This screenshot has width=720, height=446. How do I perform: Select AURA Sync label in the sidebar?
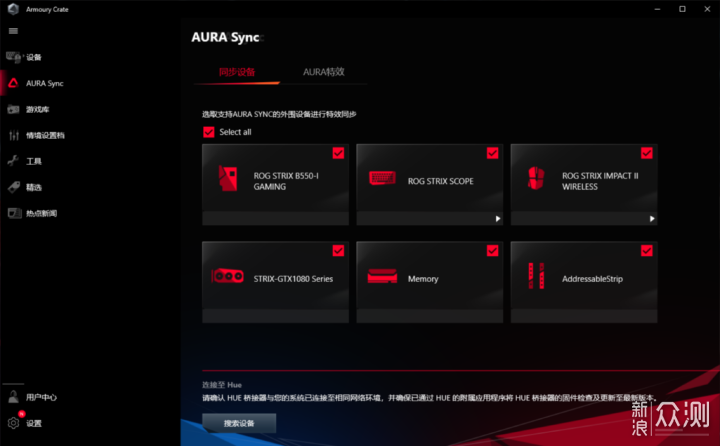pyautogui.click(x=45, y=83)
